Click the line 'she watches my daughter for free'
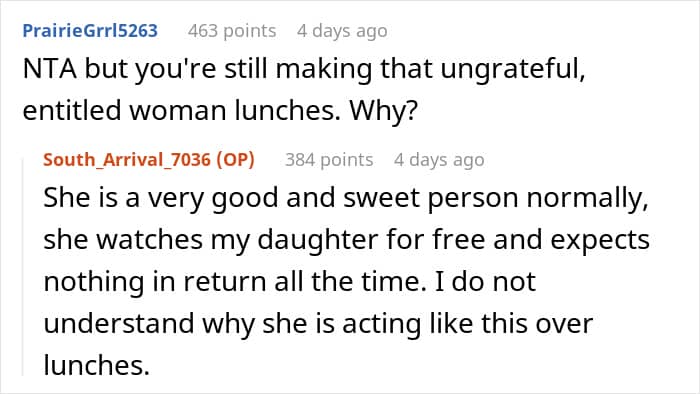This screenshot has height=394, width=700. 346,240
